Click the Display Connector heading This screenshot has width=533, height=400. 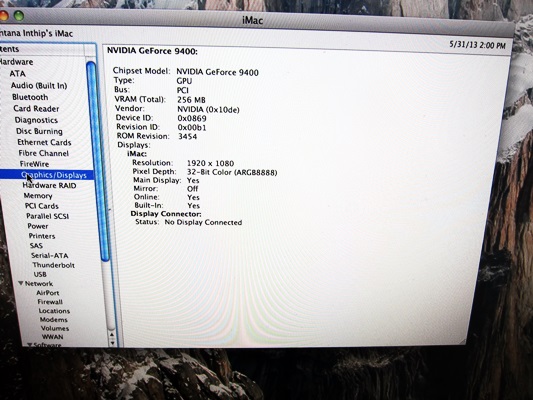[x=166, y=214]
